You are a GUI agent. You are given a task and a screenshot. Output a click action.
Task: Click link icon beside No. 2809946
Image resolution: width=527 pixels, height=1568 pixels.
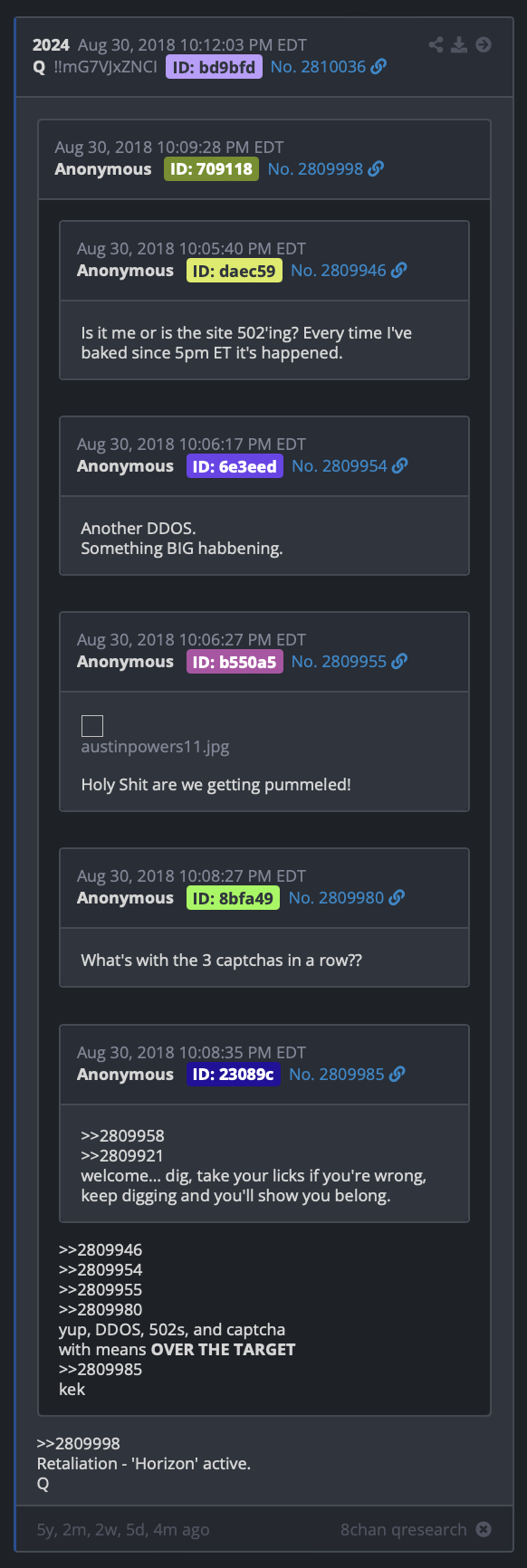click(398, 270)
